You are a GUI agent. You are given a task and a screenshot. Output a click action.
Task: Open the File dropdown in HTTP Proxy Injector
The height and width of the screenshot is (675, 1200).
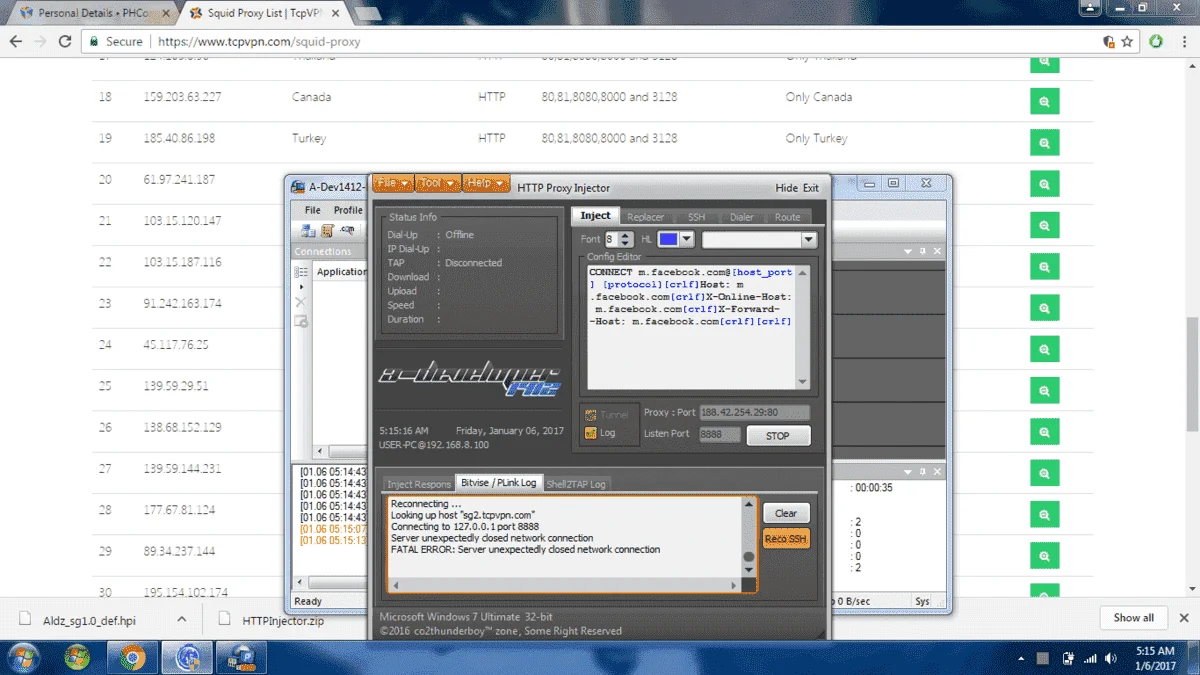pyautogui.click(x=391, y=184)
